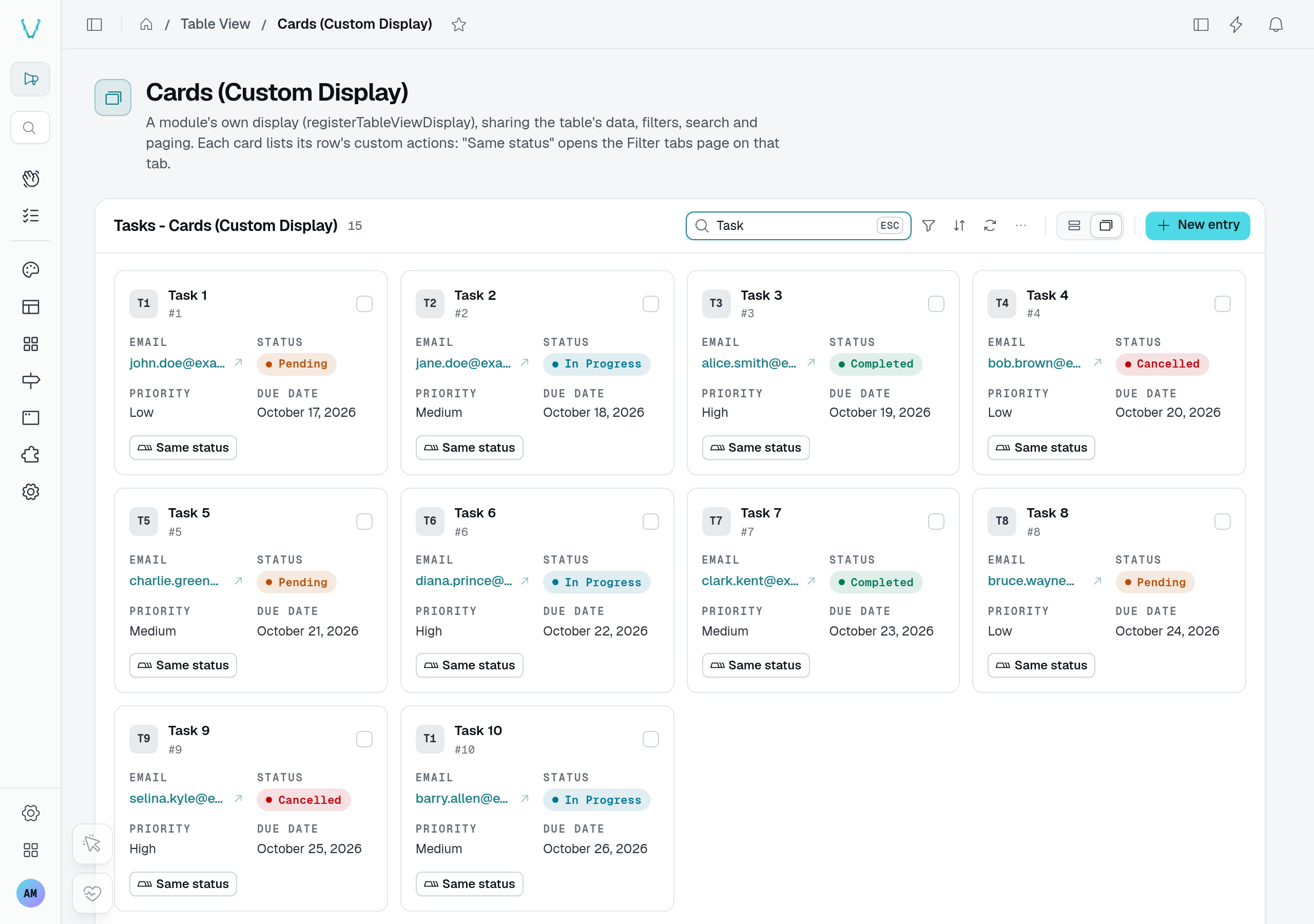Navigate to Table View breadcrumb

pyautogui.click(x=215, y=24)
